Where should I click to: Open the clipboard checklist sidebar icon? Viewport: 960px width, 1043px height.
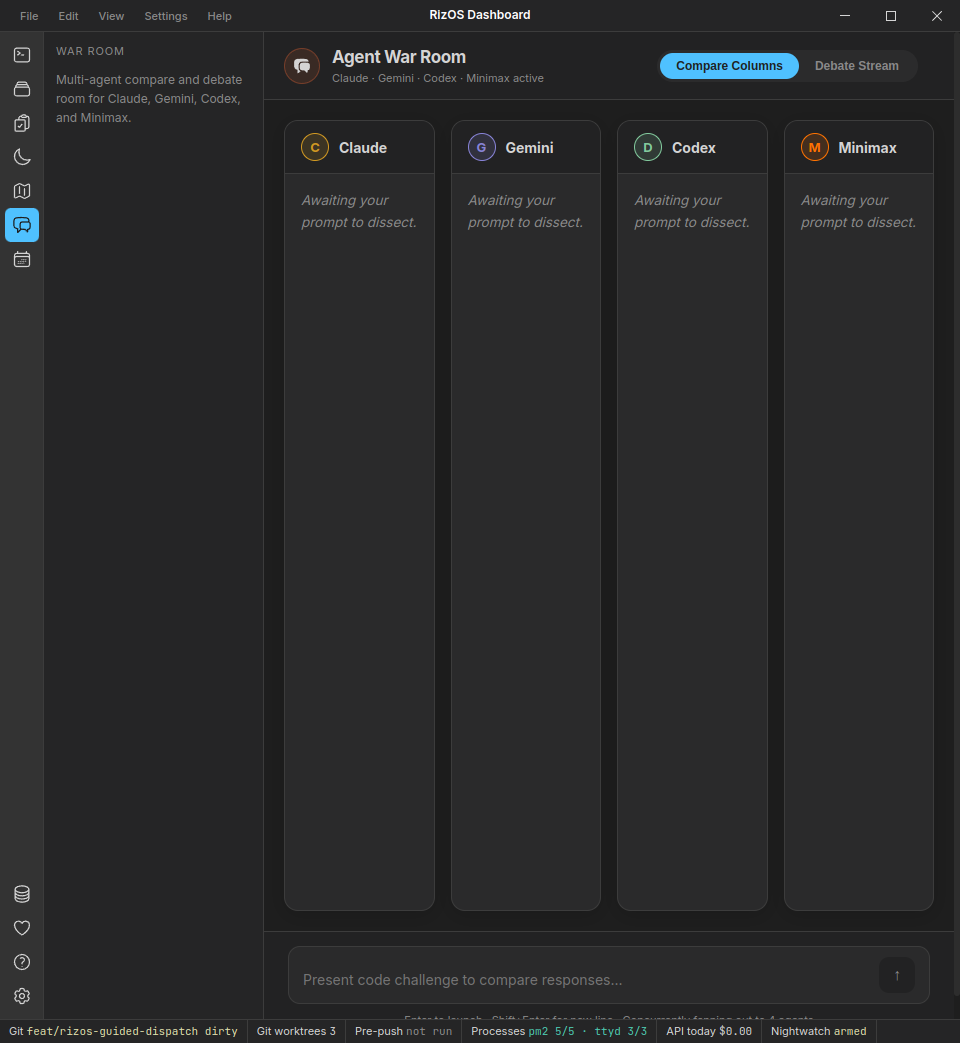click(x=22, y=123)
